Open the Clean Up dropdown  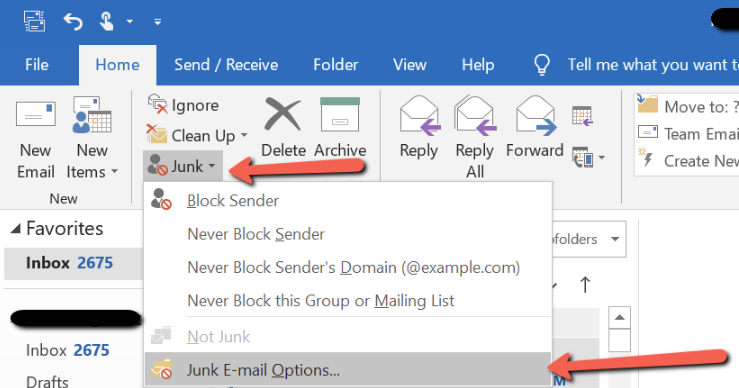coord(197,135)
